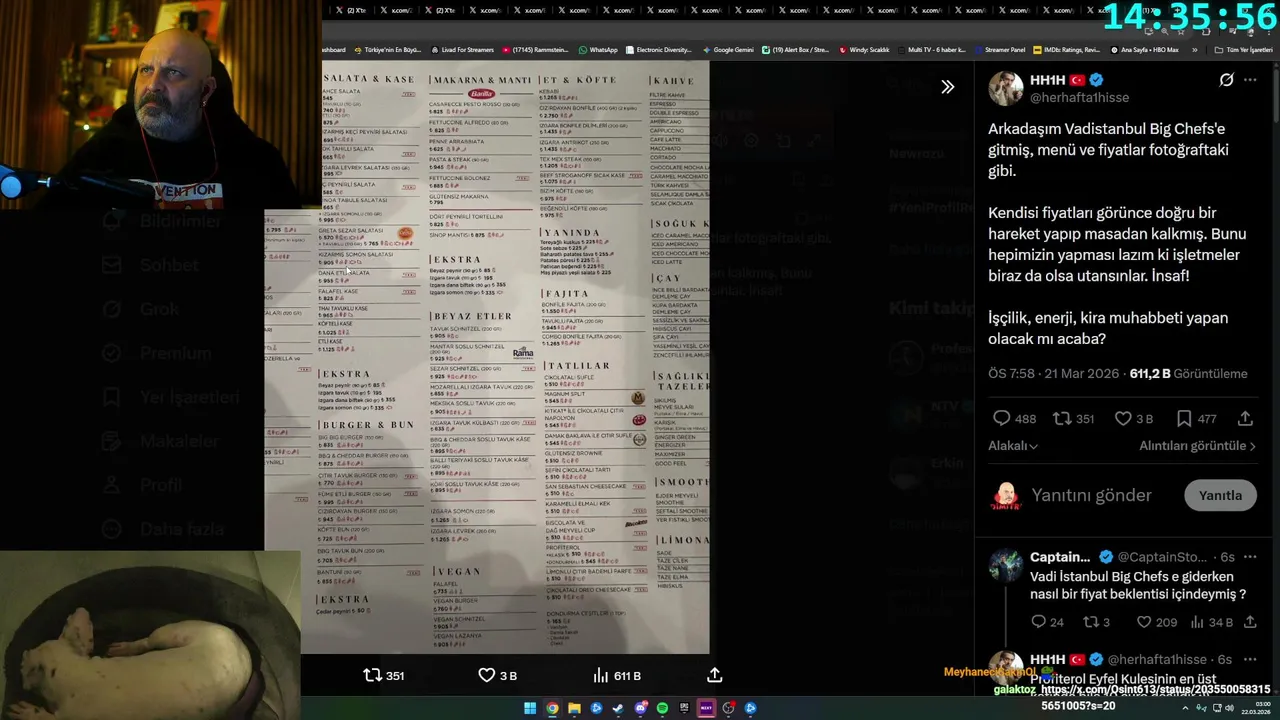Open HHH profile avatar at tweet top

(1006, 88)
